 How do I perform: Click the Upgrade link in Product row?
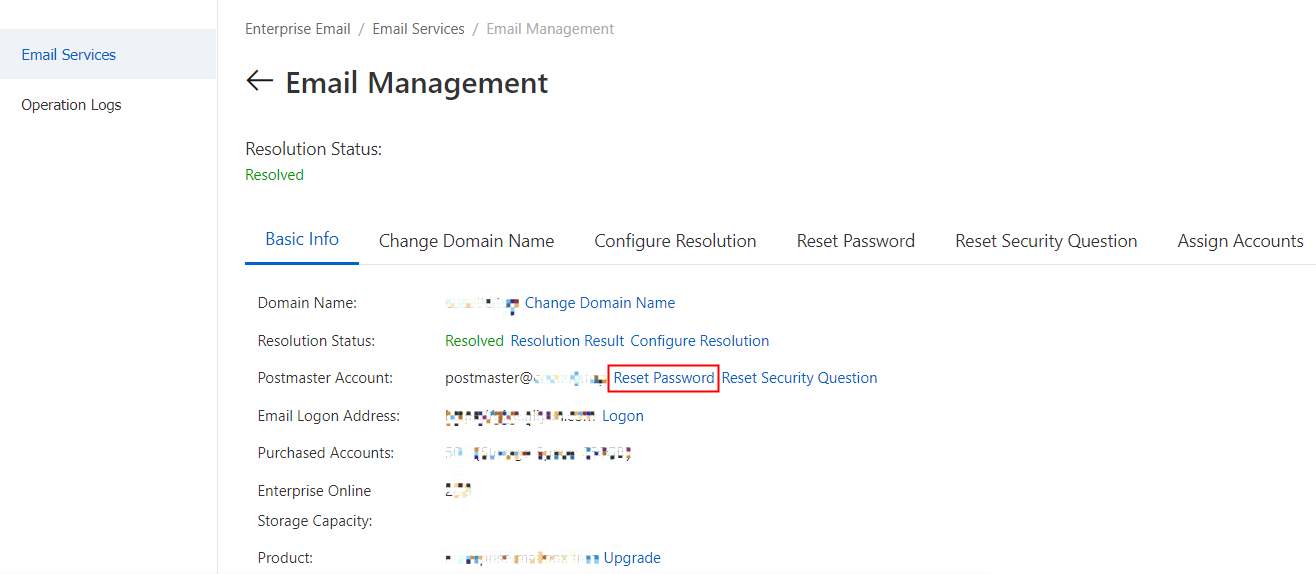coord(632,558)
